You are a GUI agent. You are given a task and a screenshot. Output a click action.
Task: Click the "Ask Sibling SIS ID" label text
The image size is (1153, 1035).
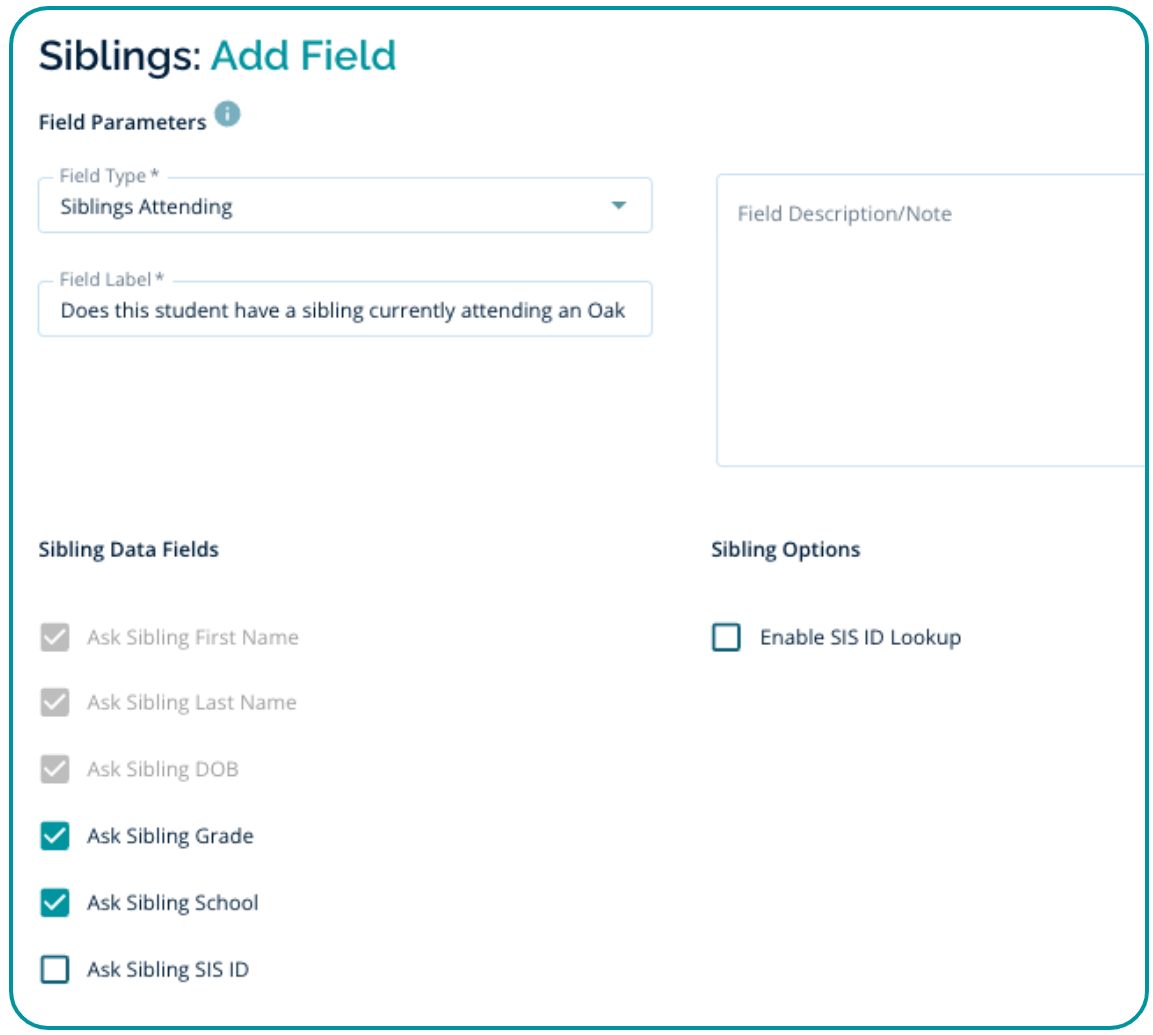pyautogui.click(x=167, y=969)
